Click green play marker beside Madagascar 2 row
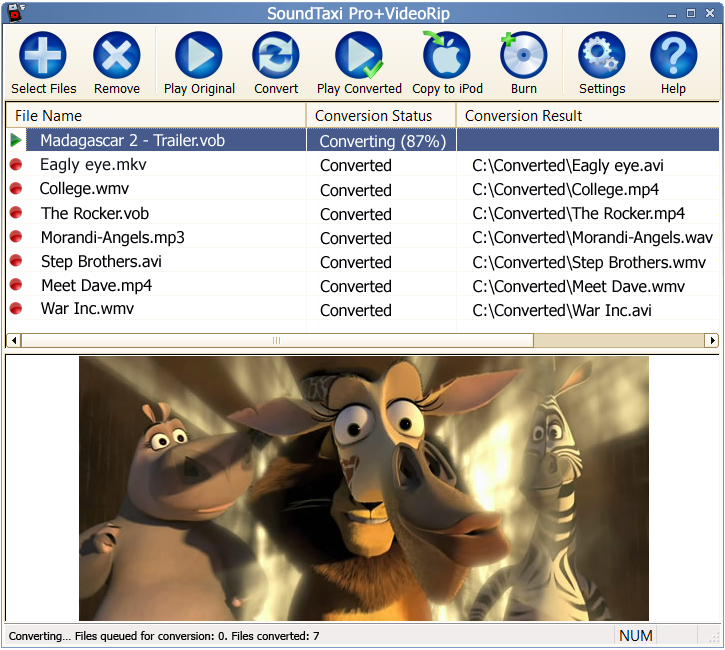 point(16,140)
